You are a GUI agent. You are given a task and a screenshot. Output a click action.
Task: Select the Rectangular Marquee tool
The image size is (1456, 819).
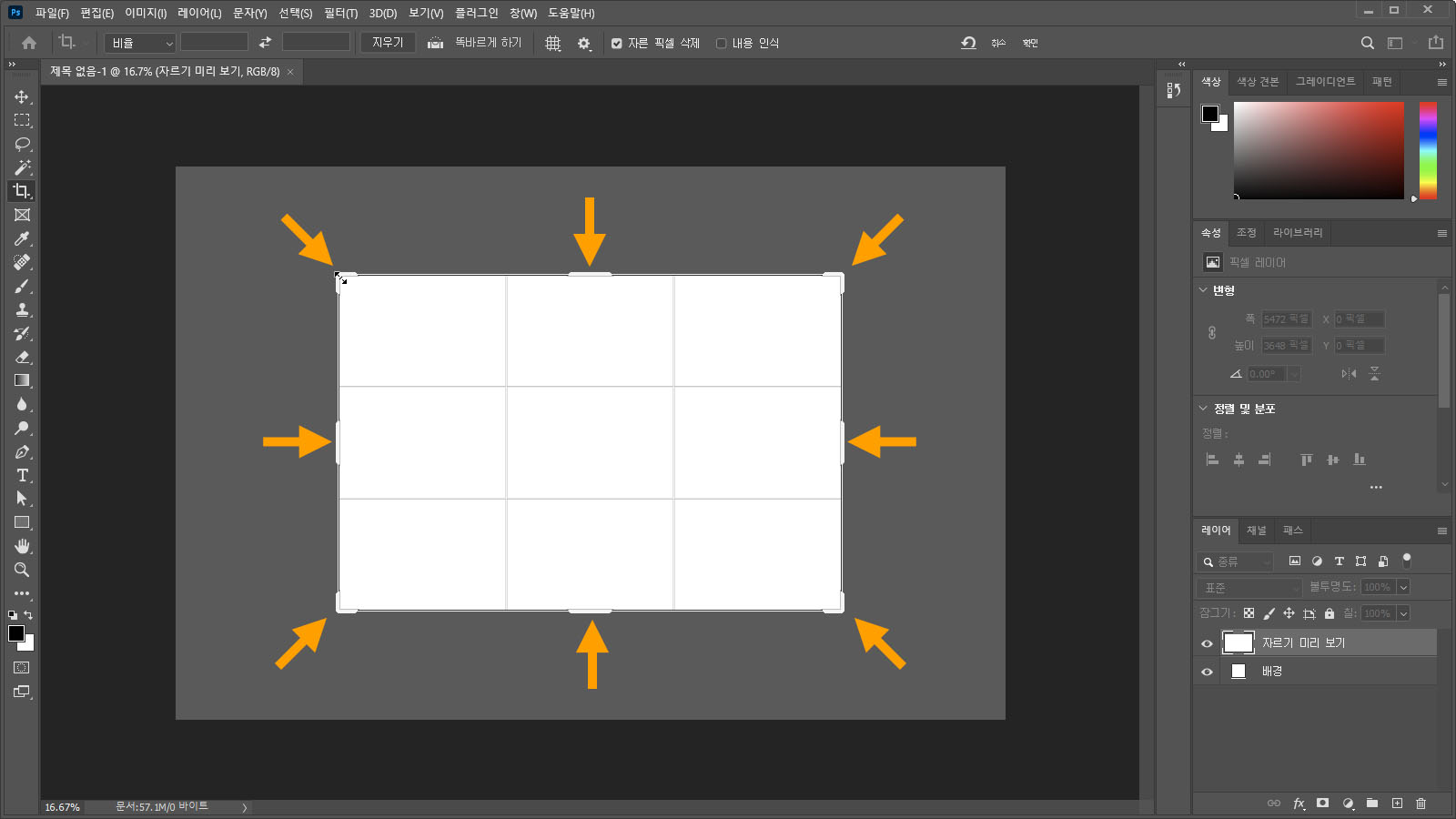22,120
